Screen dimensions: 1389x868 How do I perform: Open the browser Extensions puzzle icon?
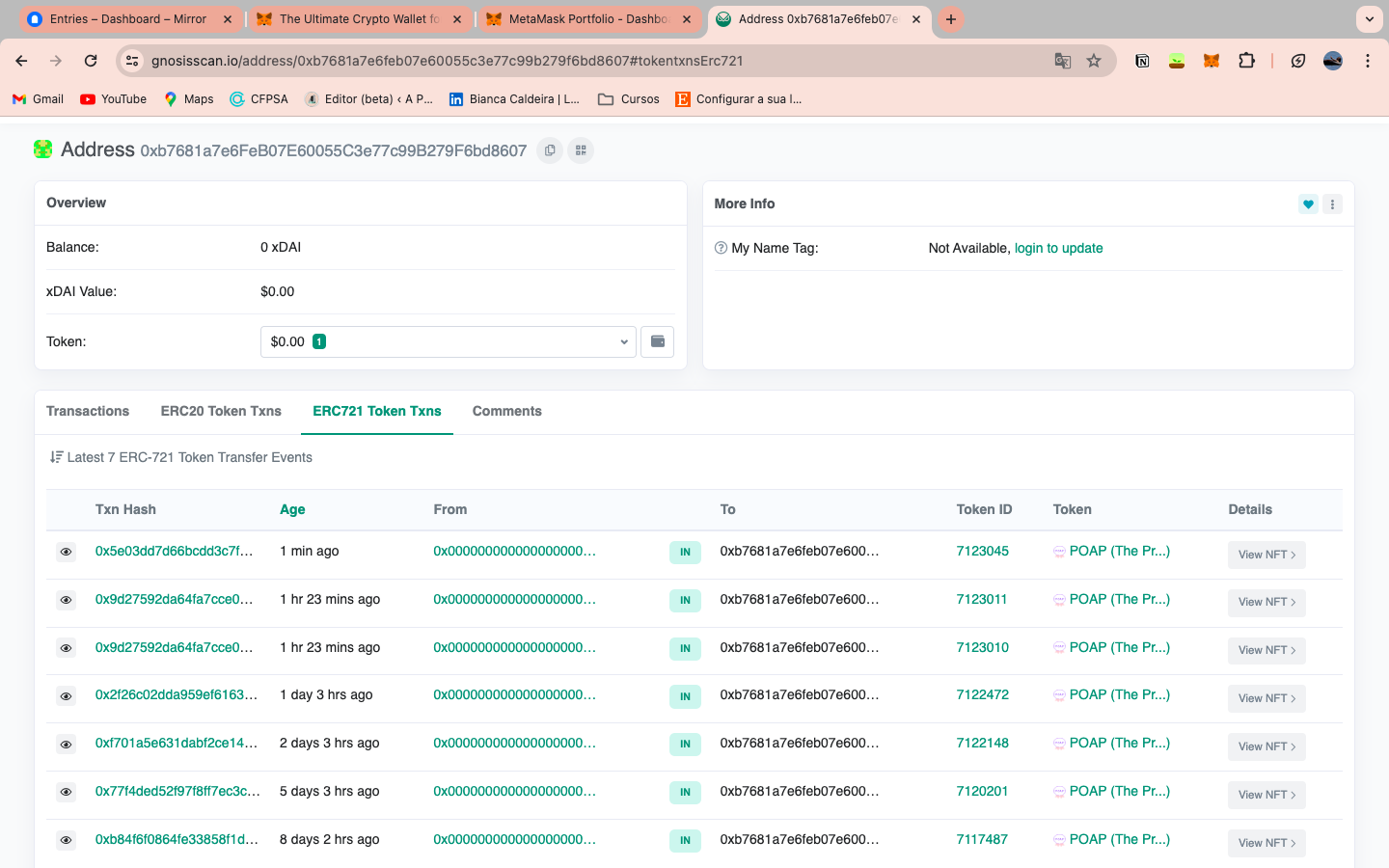pos(1246,61)
